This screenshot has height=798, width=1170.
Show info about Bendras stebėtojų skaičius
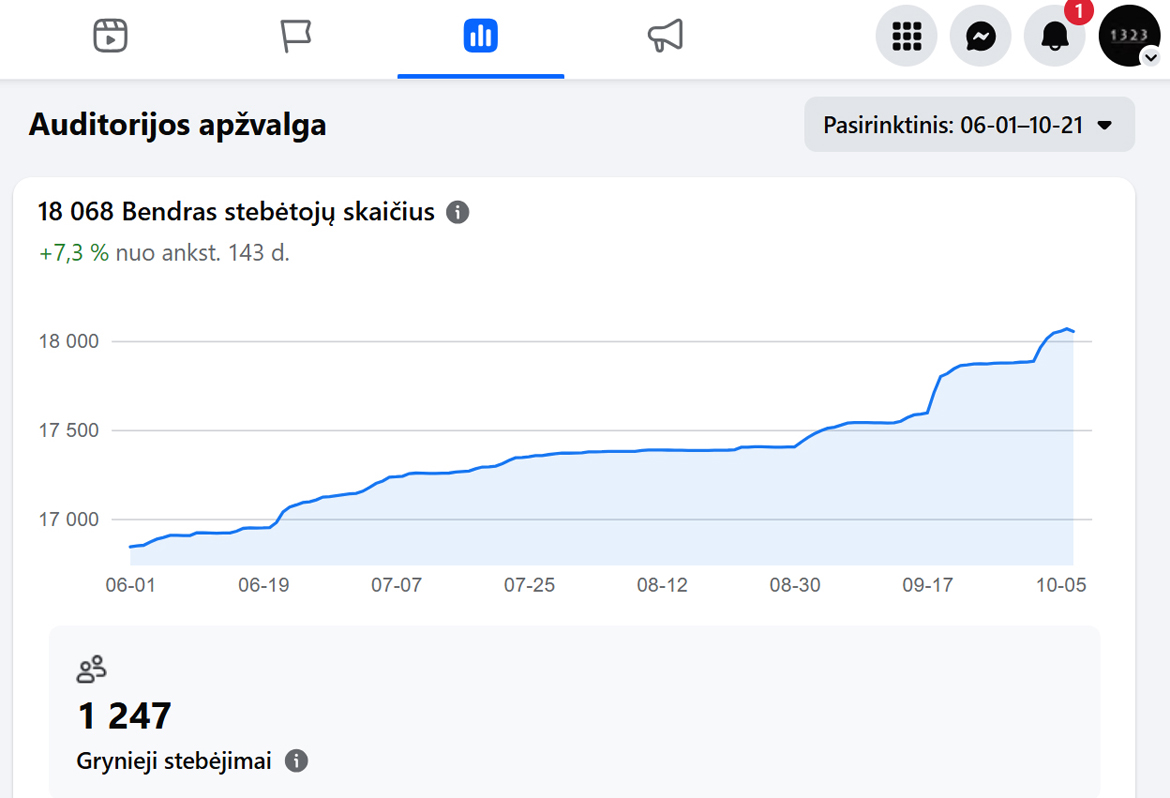457,213
